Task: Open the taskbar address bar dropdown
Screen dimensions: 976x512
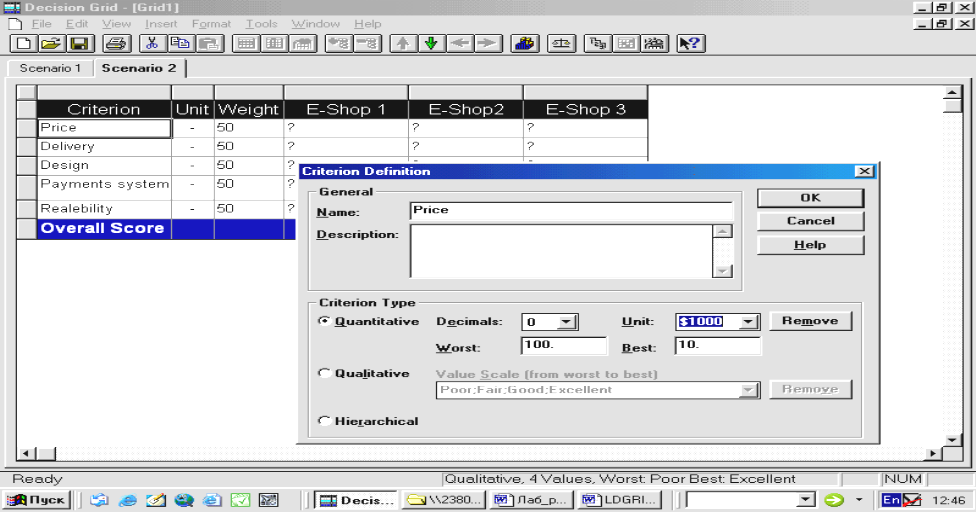Action: (x=806, y=500)
